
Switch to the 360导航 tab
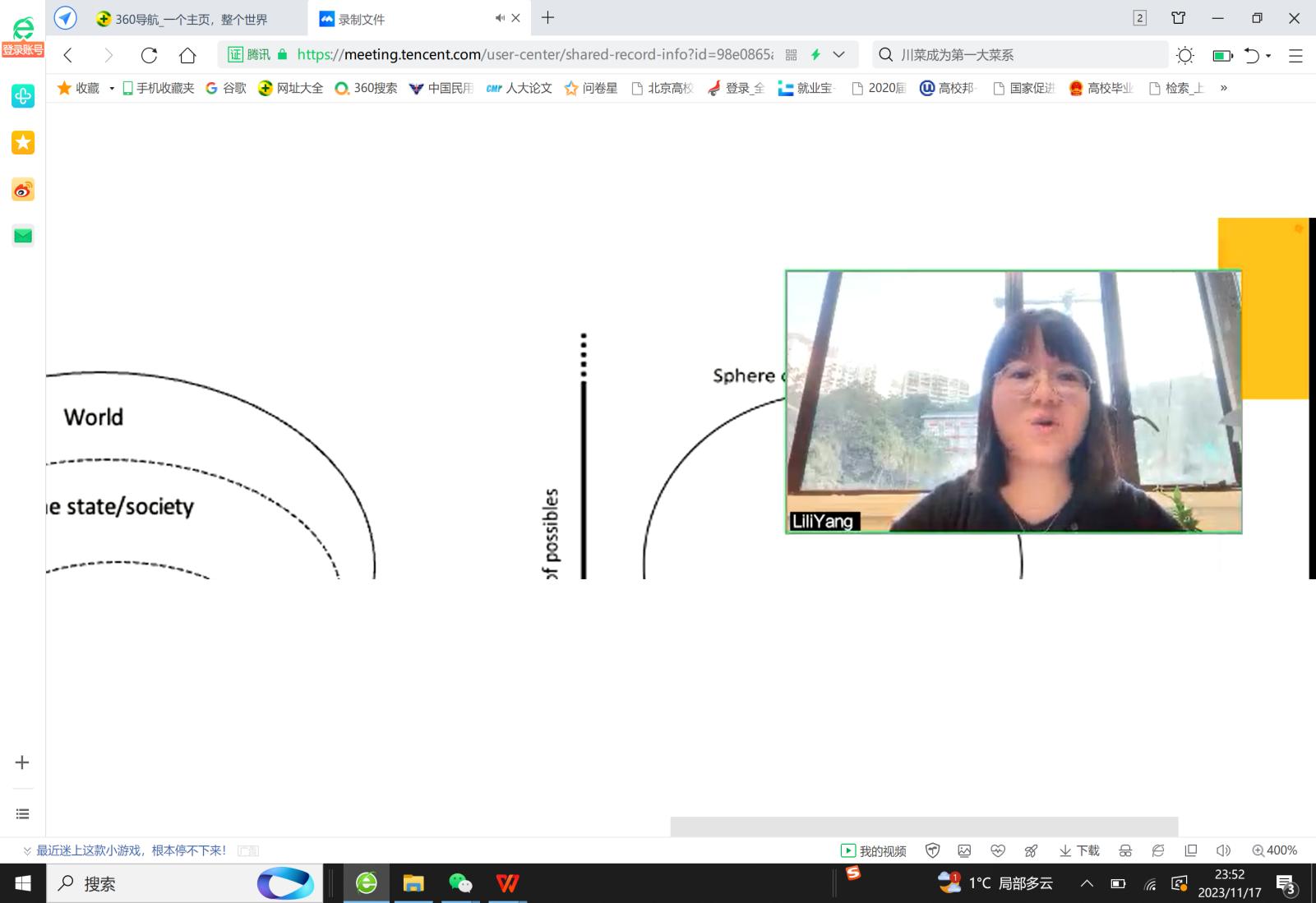pos(191,19)
